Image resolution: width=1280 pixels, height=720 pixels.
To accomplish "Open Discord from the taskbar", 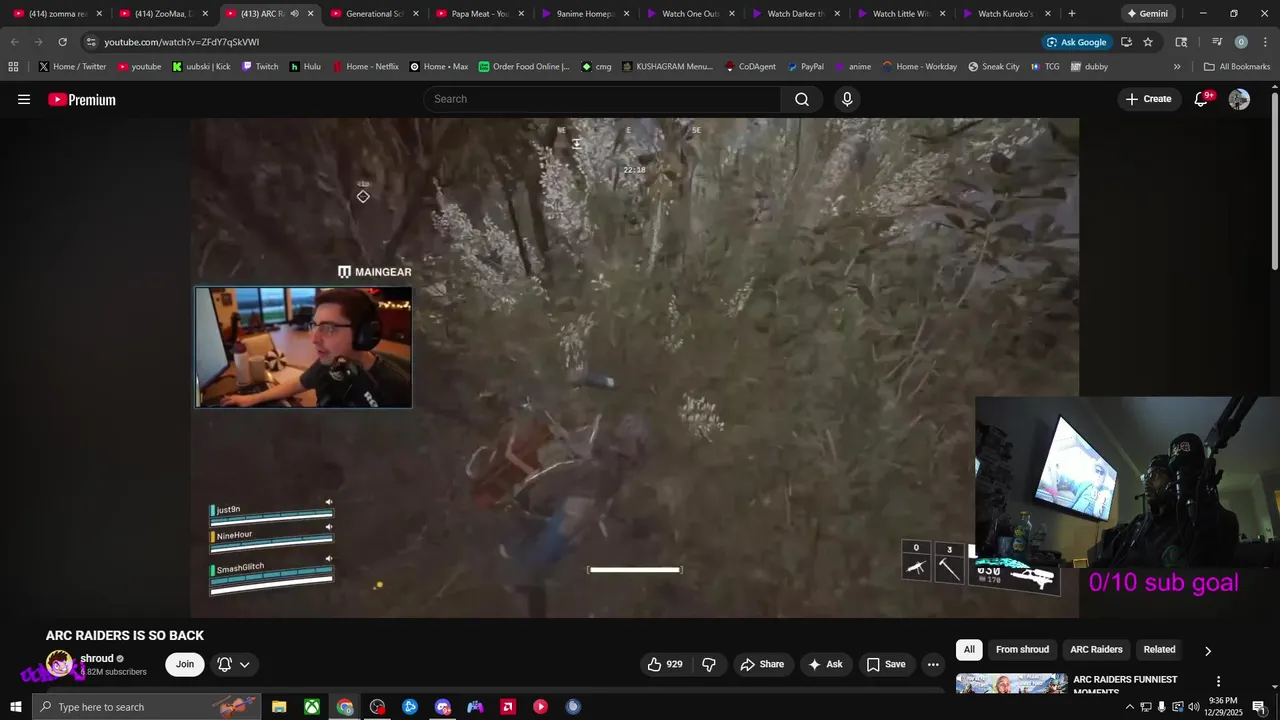I will (443, 707).
